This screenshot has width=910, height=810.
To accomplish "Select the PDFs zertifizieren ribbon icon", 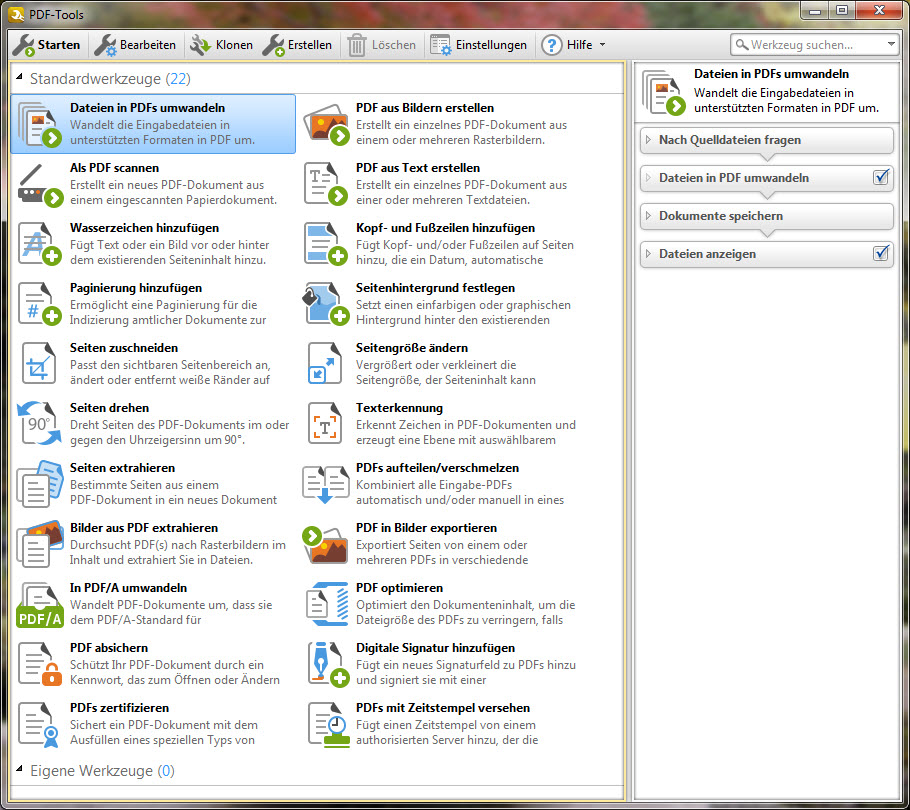I will coord(39,725).
